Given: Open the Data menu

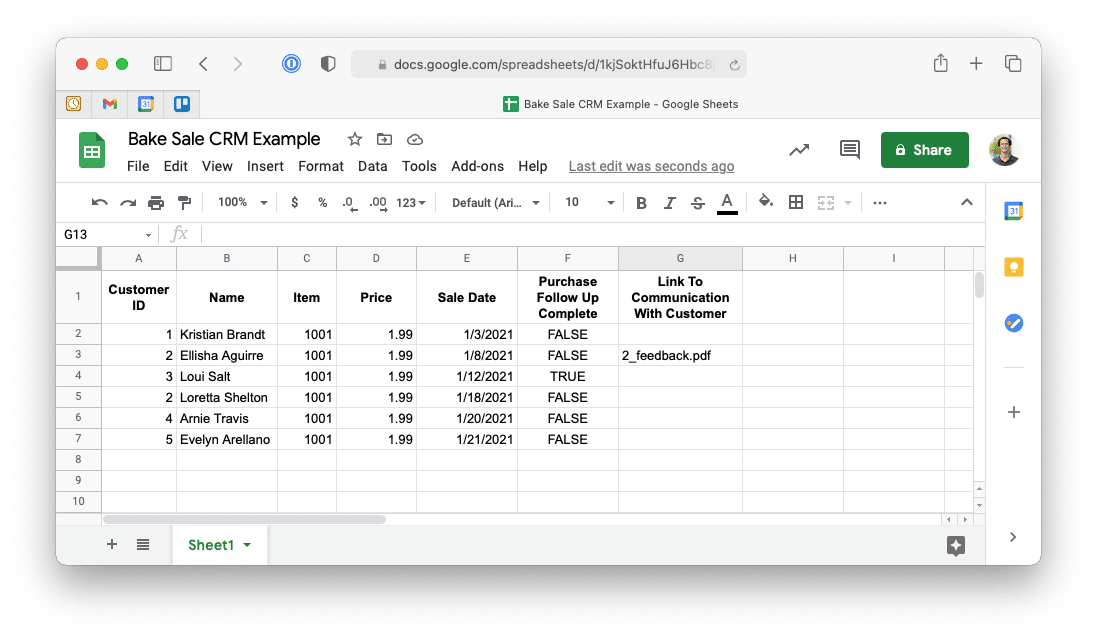Looking at the screenshot, I should [372, 166].
